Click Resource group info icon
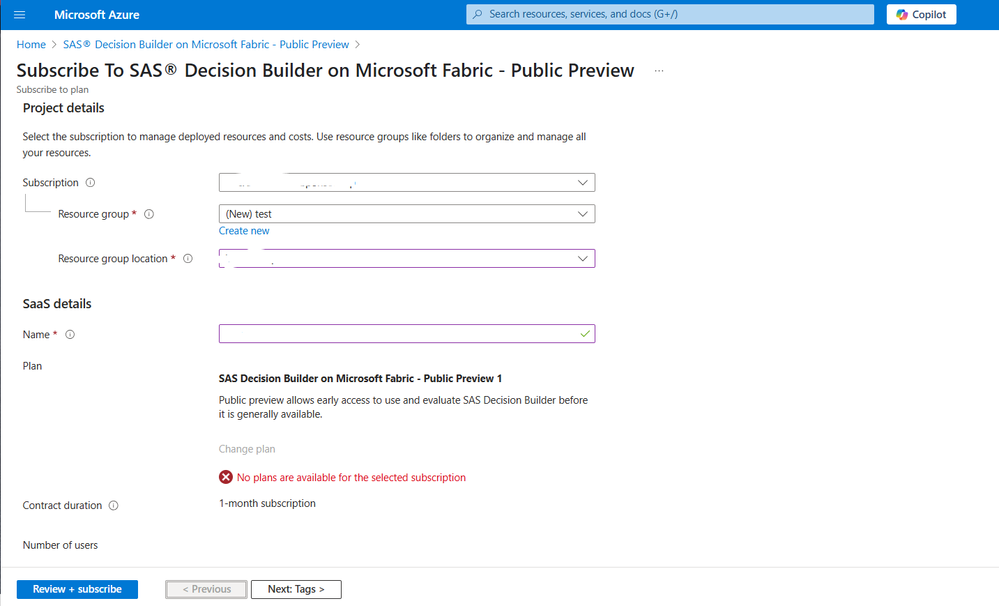 coord(150,214)
